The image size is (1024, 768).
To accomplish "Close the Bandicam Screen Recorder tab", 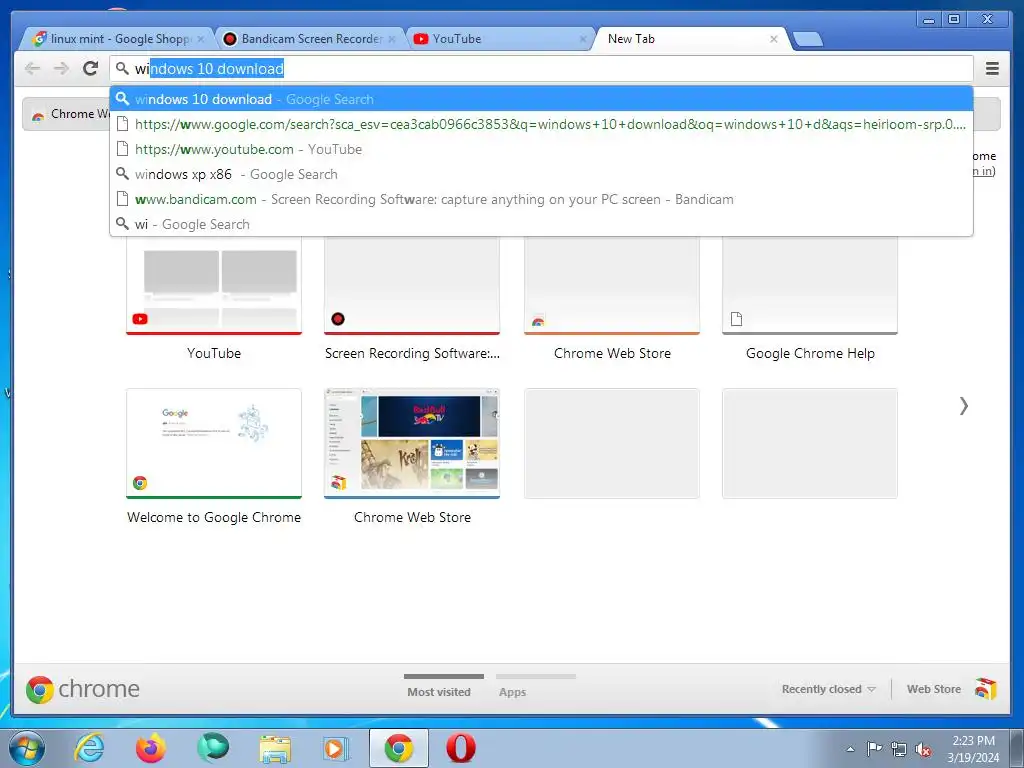I will [392, 39].
